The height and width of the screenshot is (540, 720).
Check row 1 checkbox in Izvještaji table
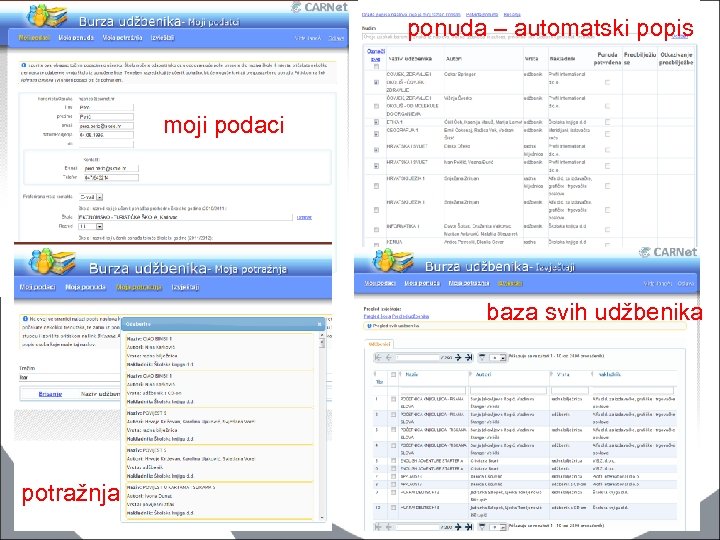pos(393,399)
